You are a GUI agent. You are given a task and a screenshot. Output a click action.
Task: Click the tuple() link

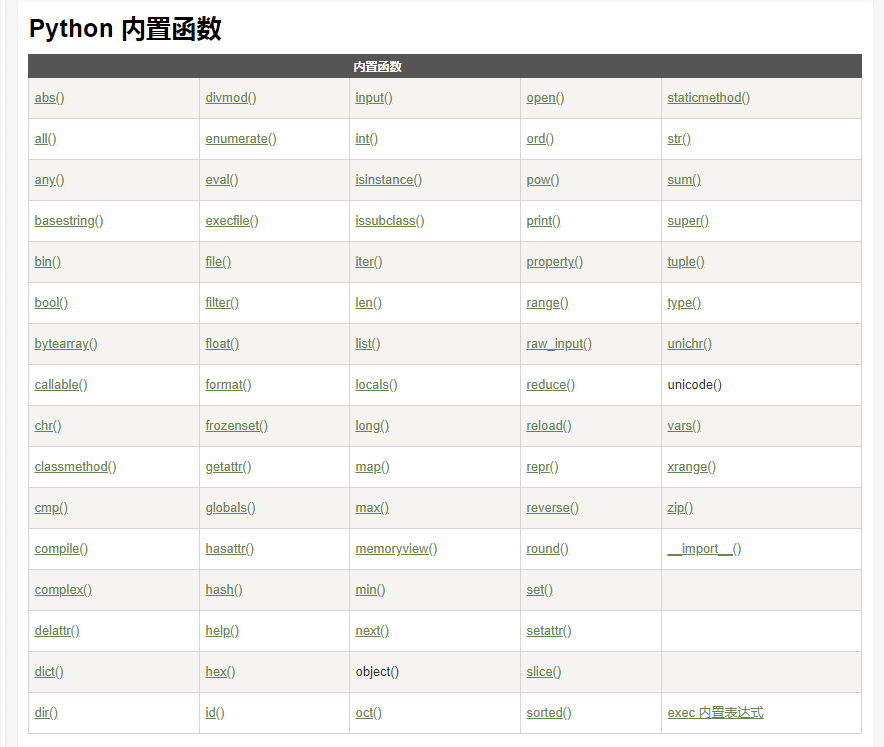click(686, 262)
